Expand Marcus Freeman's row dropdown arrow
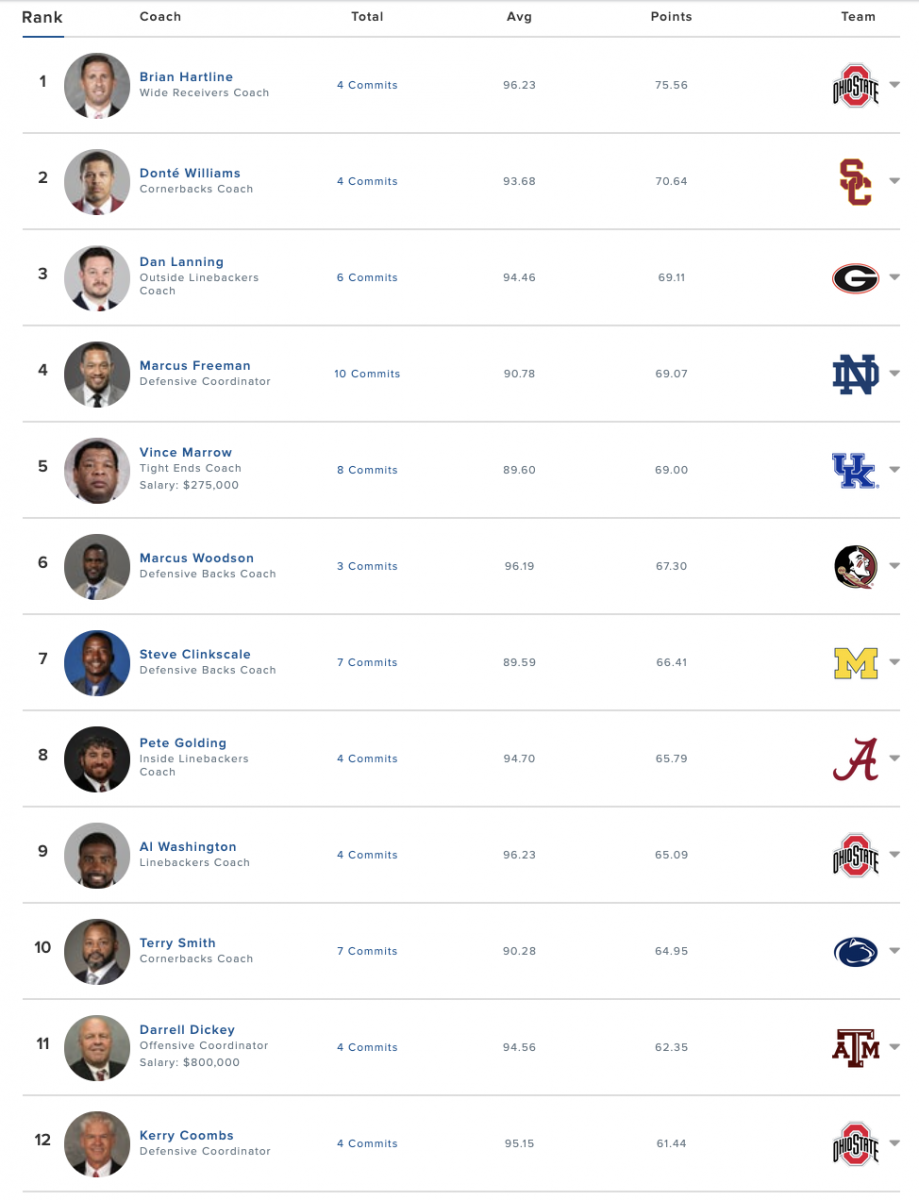The height and width of the screenshot is (1200, 919). 894,374
